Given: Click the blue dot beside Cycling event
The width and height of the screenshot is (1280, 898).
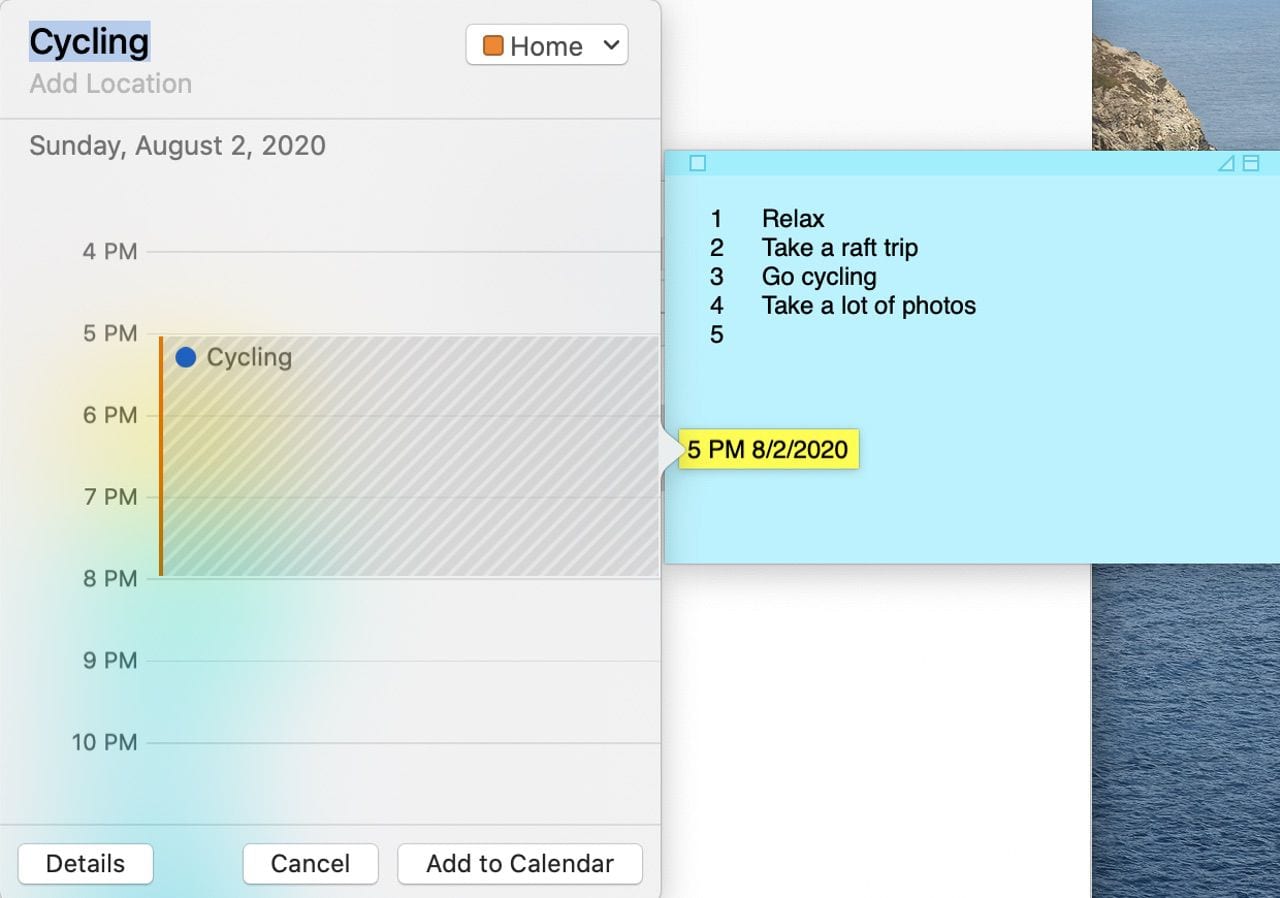Looking at the screenshot, I should click(x=185, y=357).
